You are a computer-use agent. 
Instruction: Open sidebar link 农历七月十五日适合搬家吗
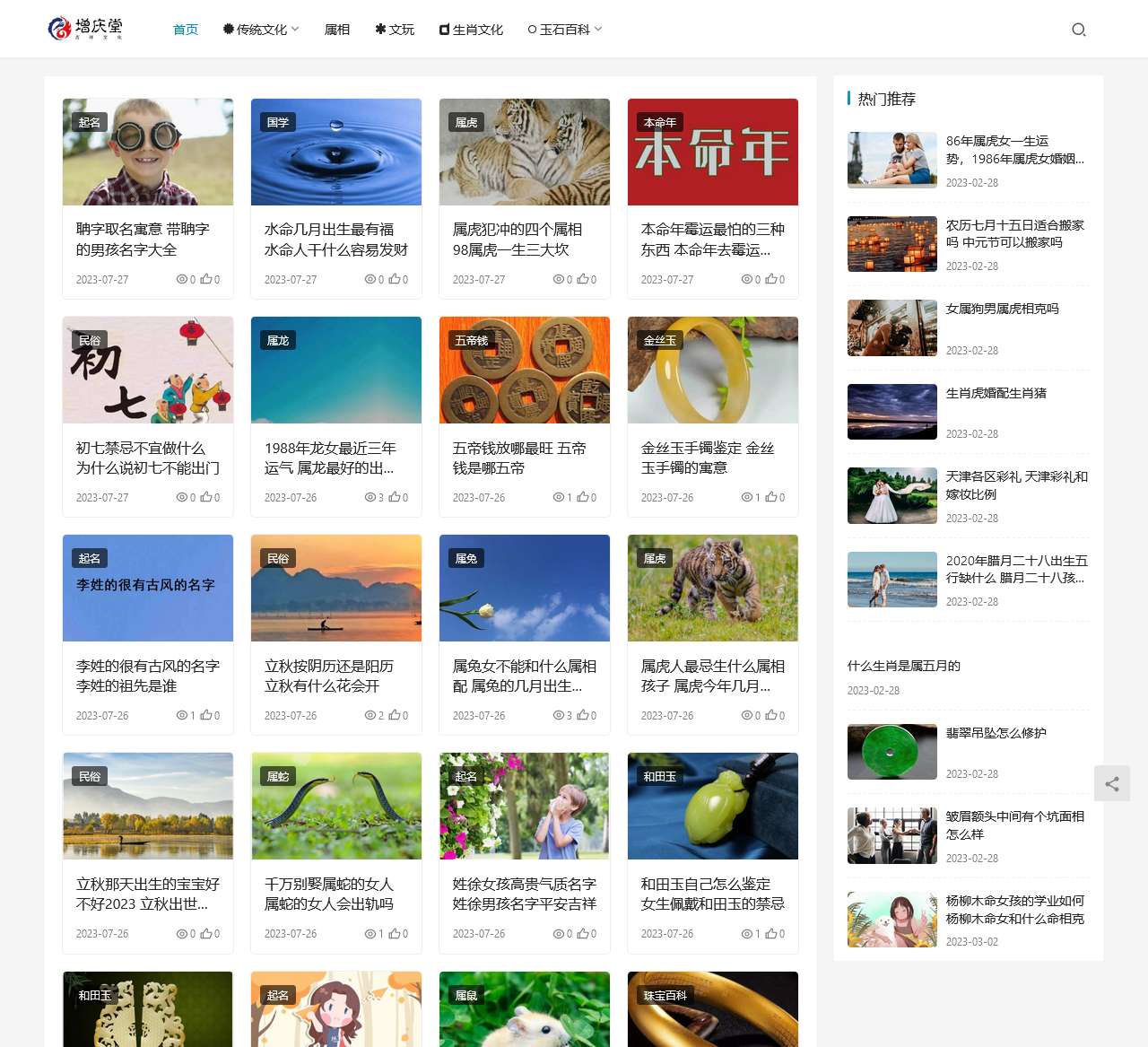(x=1015, y=233)
